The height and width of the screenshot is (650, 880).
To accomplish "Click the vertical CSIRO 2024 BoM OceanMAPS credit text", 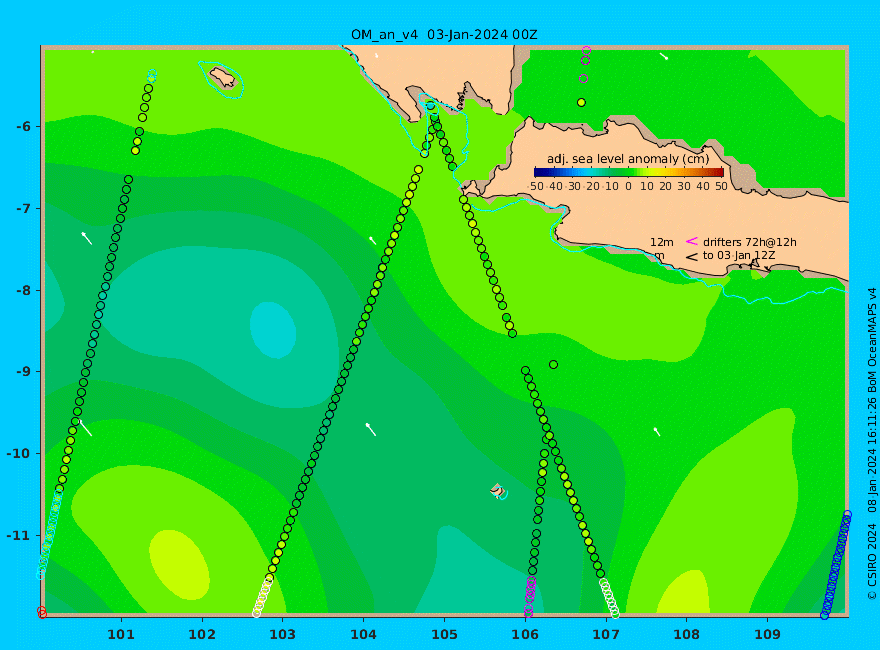I will (872, 444).
